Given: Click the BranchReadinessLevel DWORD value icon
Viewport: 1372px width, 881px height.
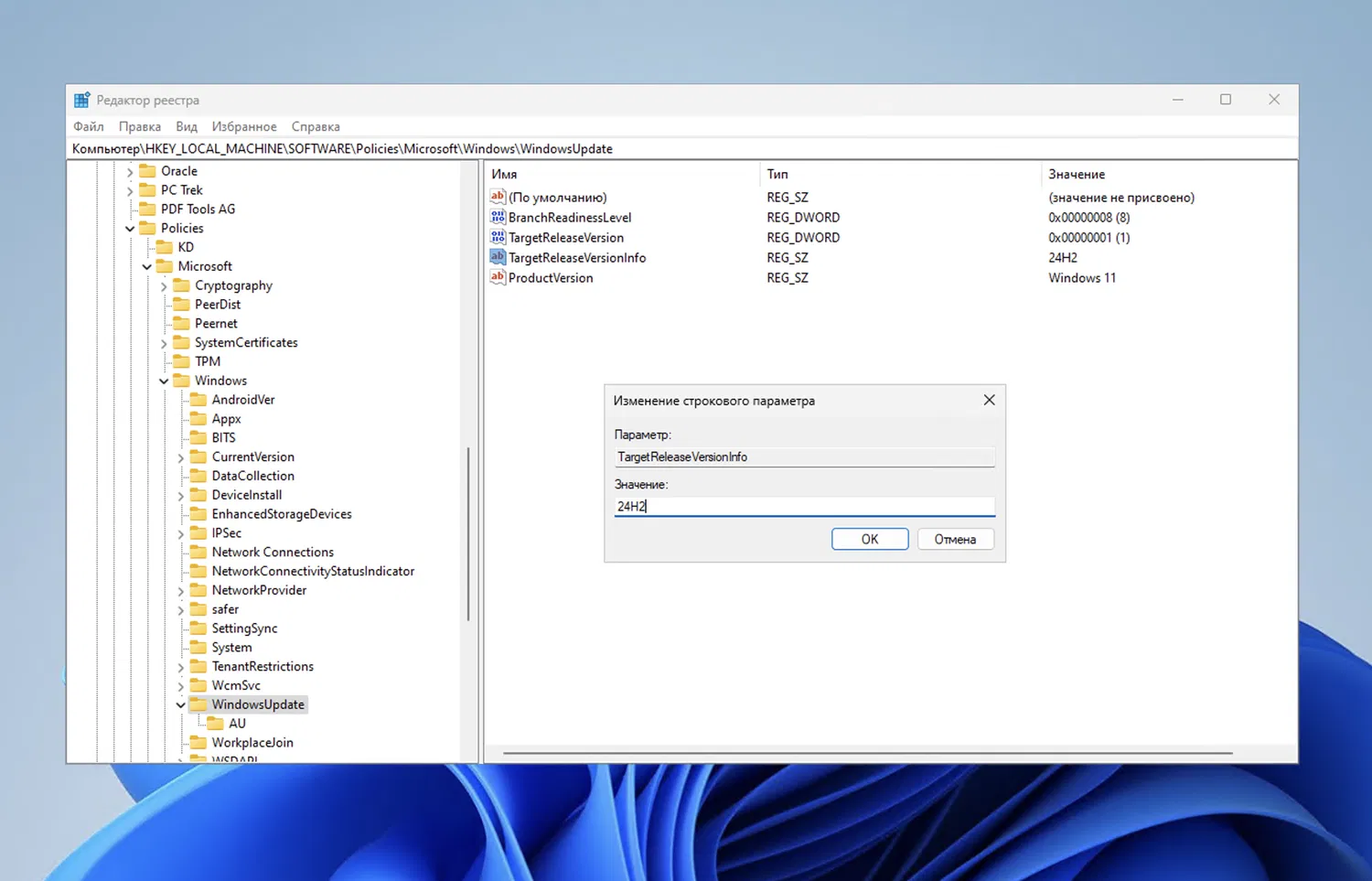Looking at the screenshot, I should pyautogui.click(x=498, y=217).
